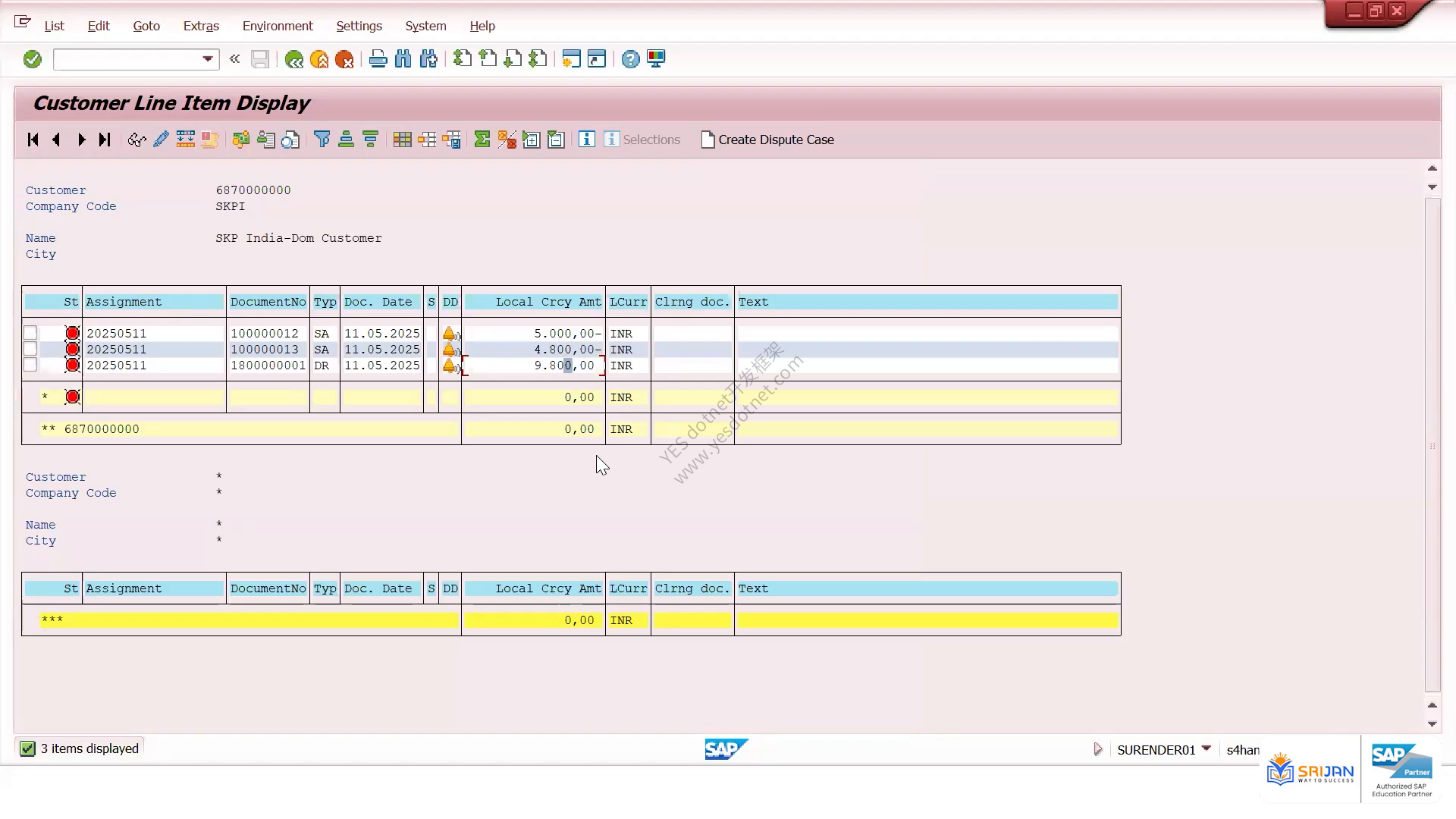The image size is (1456, 819).
Task: Select amount cell 4.800,00-
Action: (533, 350)
